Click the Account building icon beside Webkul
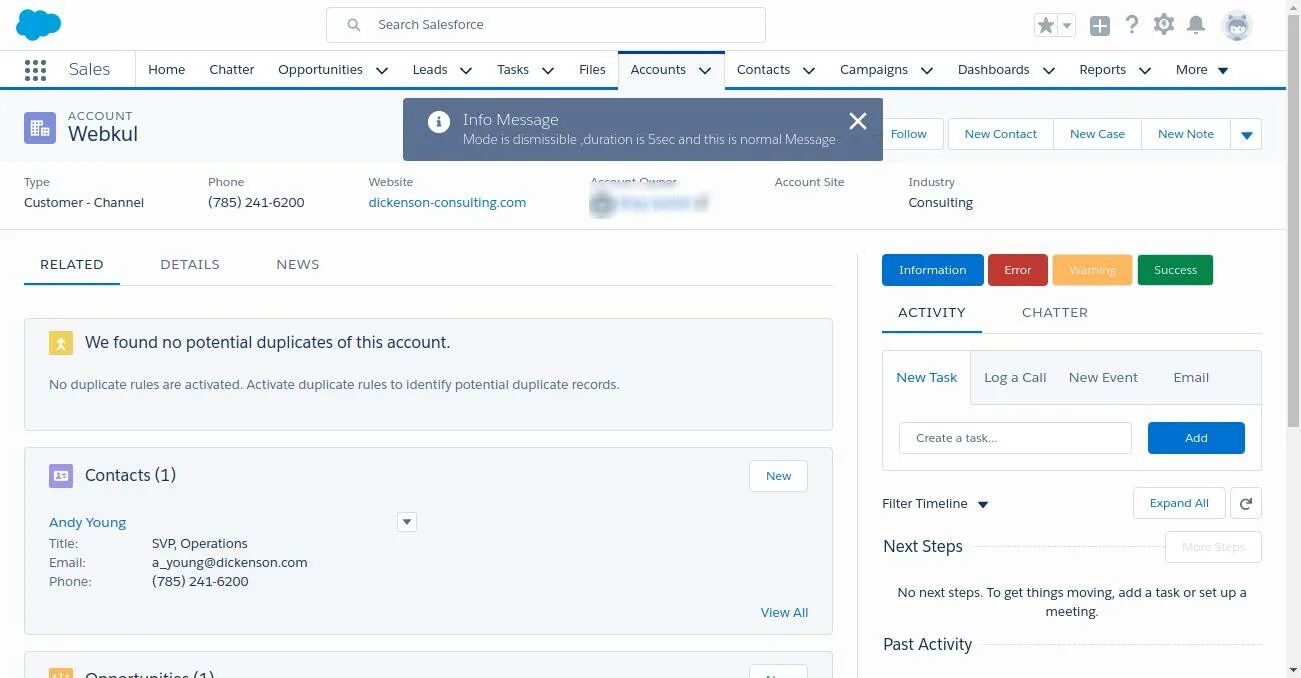This screenshot has height=678, width=1301. pyautogui.click(x=40, y=128)
